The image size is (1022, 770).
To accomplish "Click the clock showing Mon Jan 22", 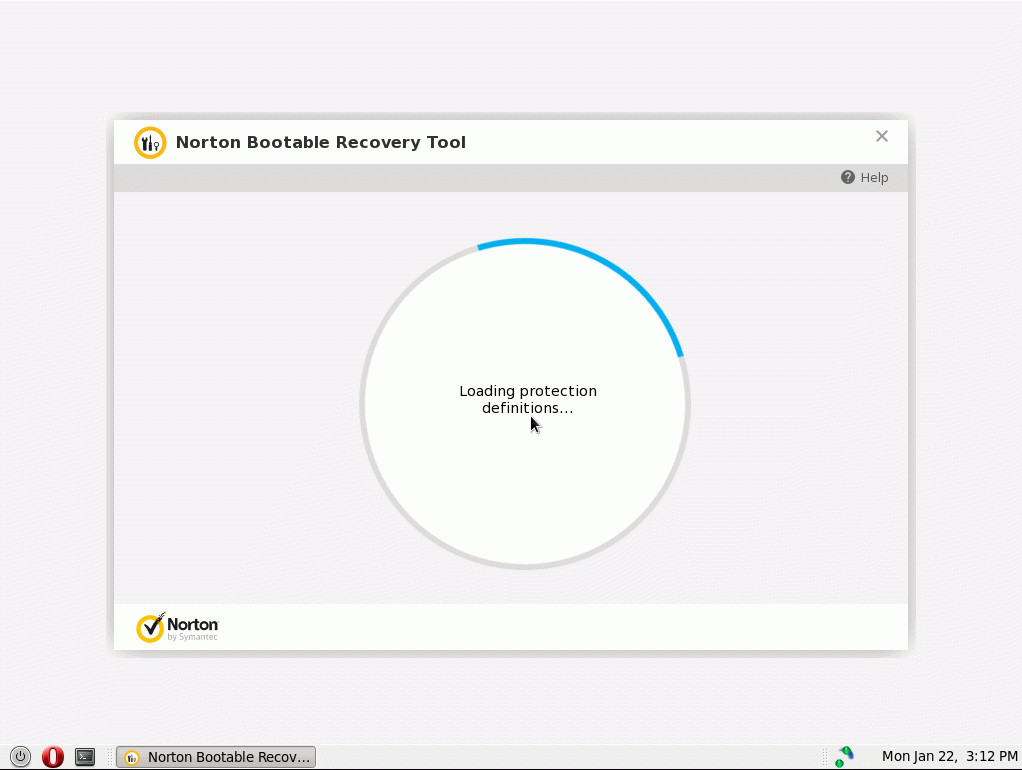I will (950, 756).
